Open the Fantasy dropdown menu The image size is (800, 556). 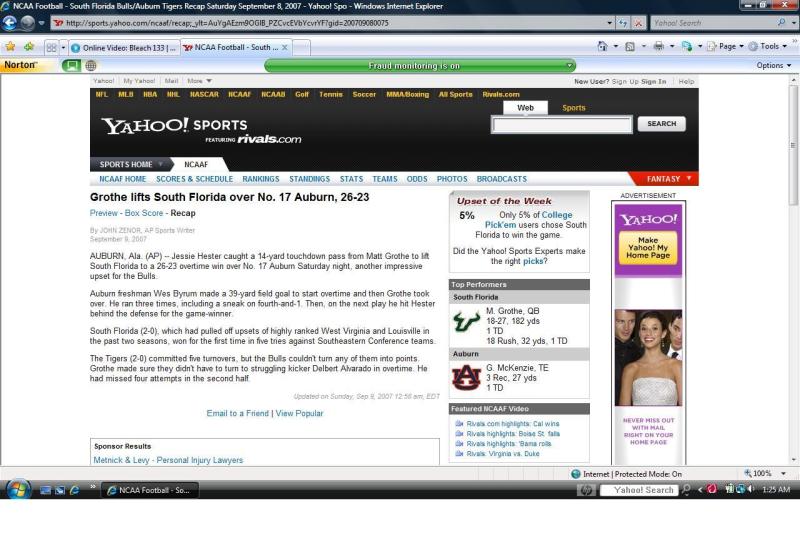click(667, 179)
